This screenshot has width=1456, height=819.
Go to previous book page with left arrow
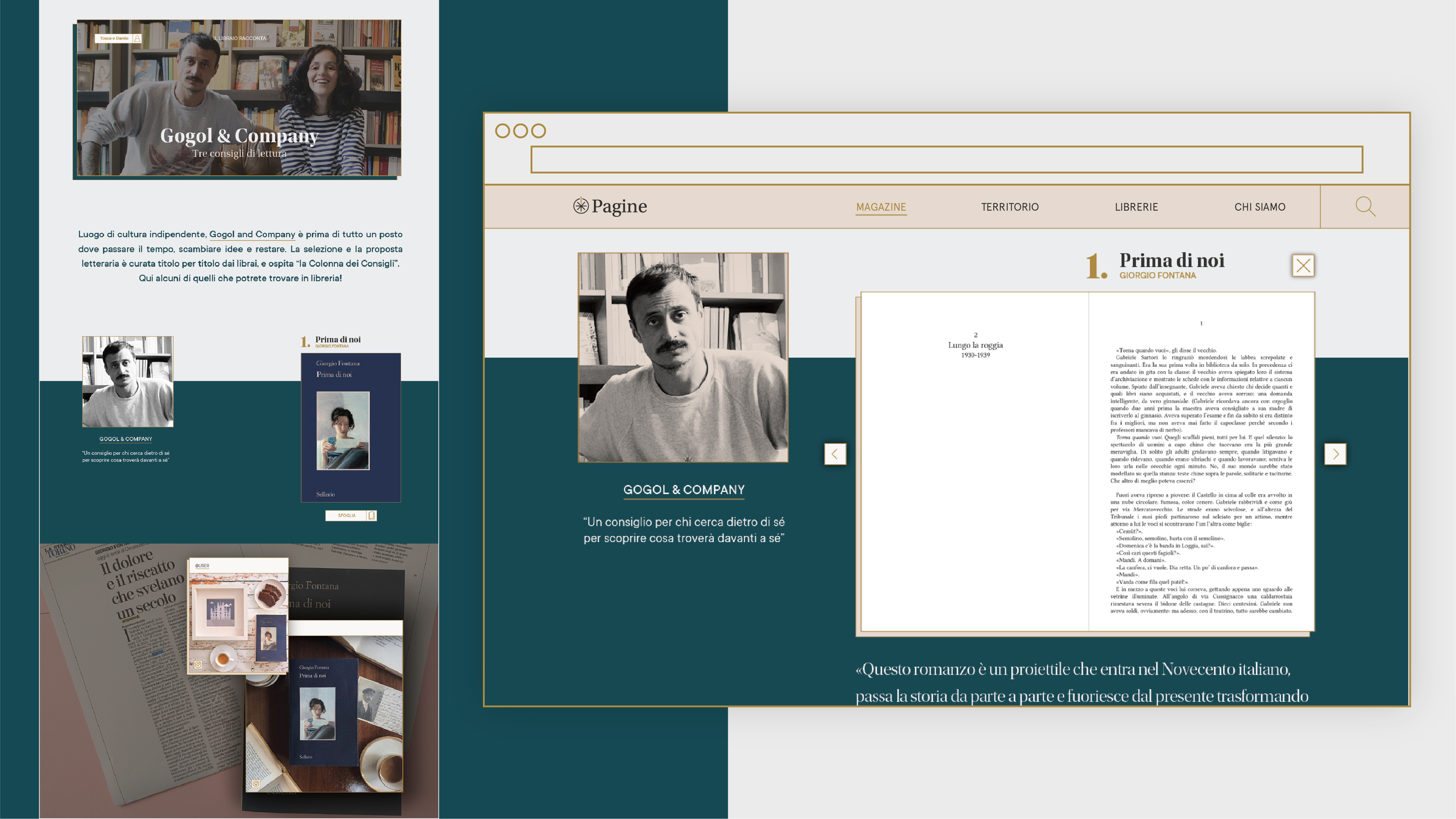835,454
